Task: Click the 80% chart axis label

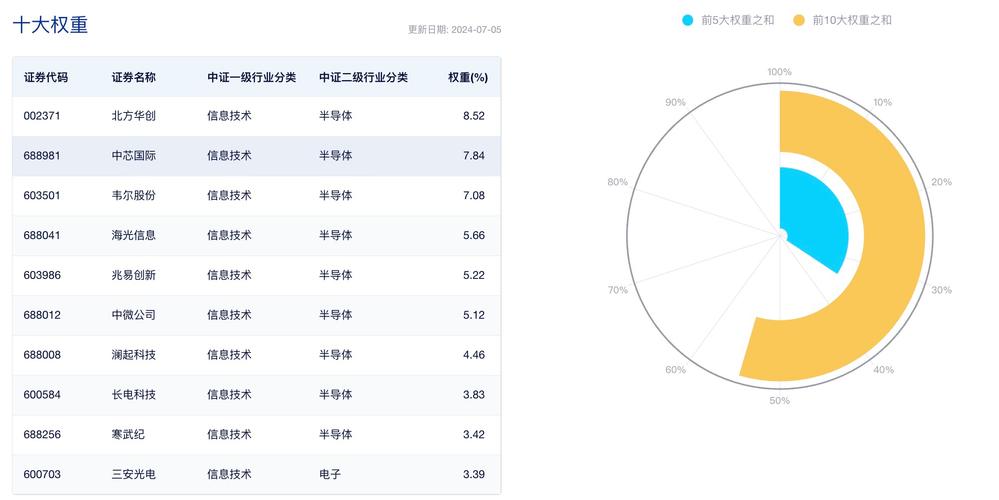Action: [x=617, y=182]
